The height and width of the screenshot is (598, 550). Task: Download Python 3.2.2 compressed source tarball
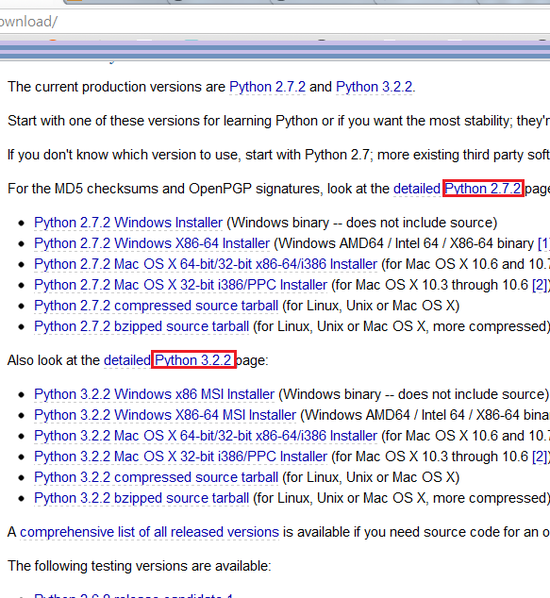[x=156, y=477]
